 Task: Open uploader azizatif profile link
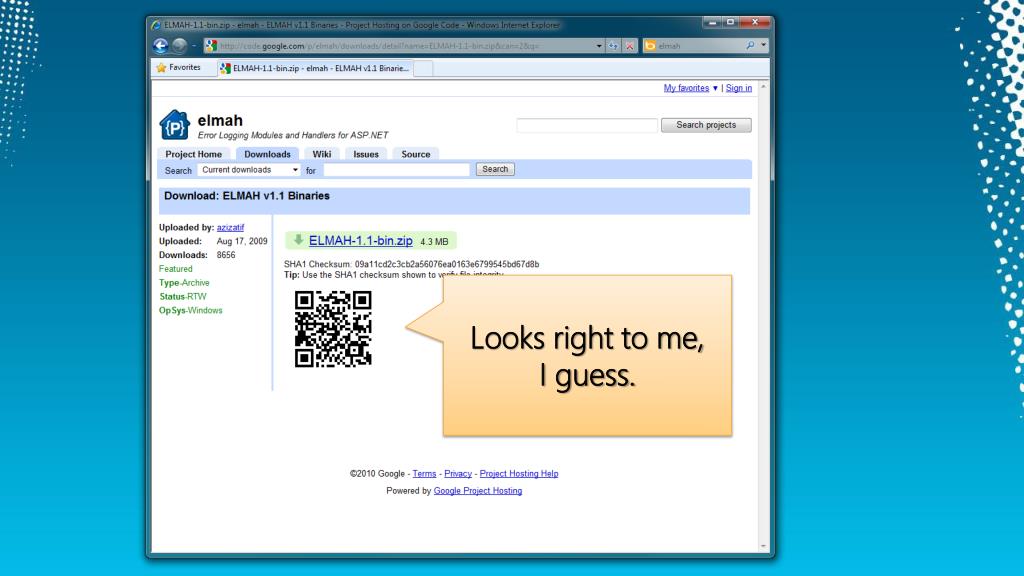click(231, 227)
